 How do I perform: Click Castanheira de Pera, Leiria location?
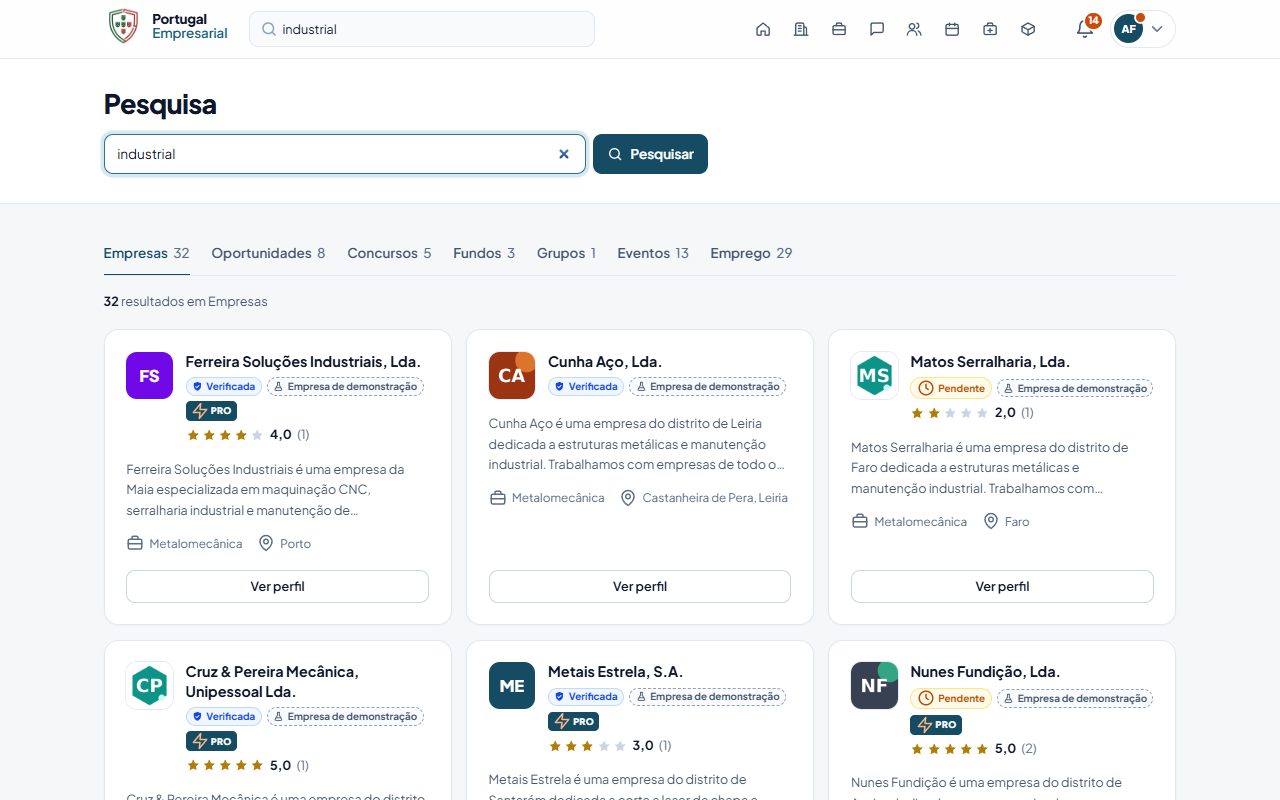pos(704,498)
